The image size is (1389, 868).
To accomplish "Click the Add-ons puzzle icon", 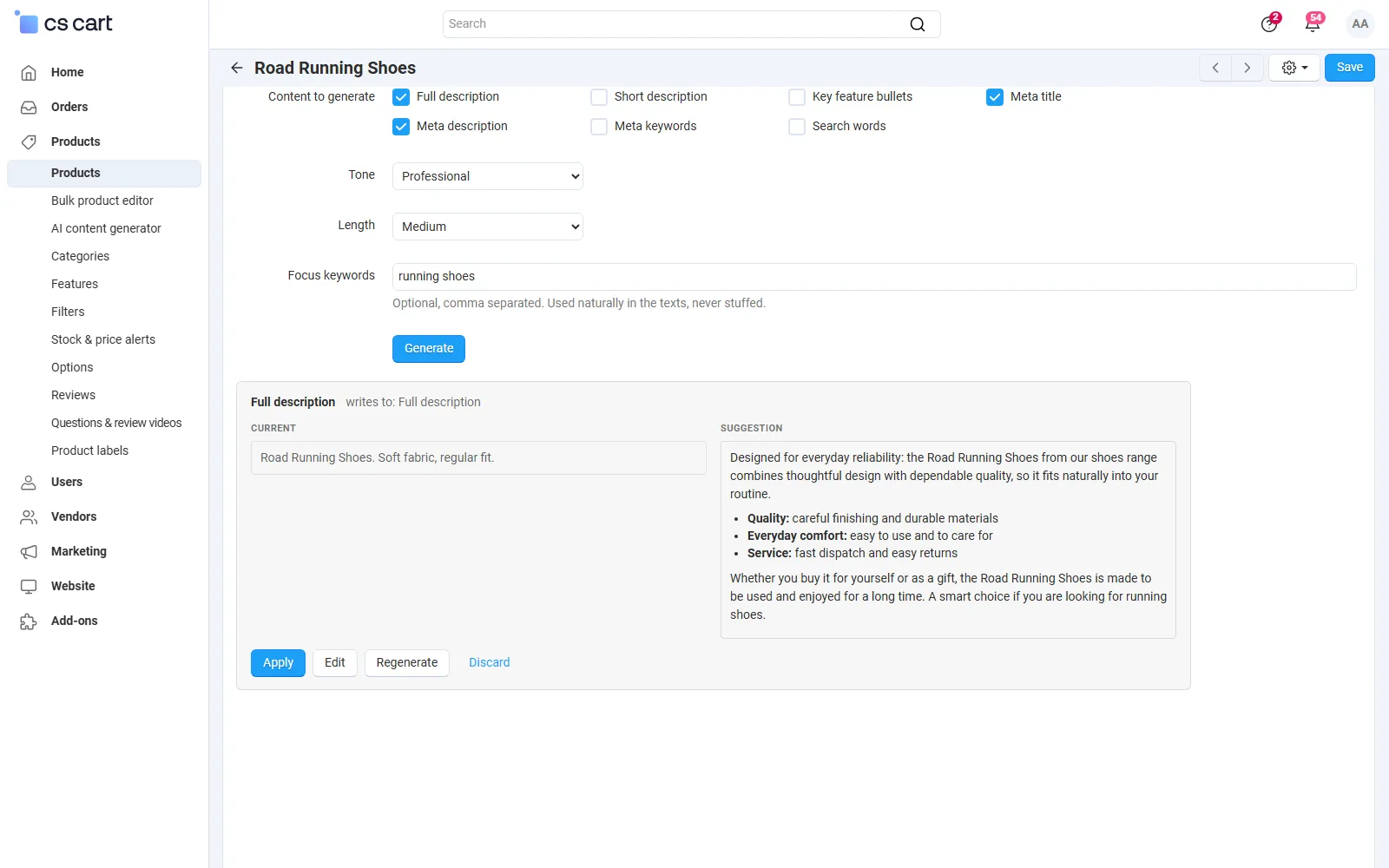I will tap(29, 621).
